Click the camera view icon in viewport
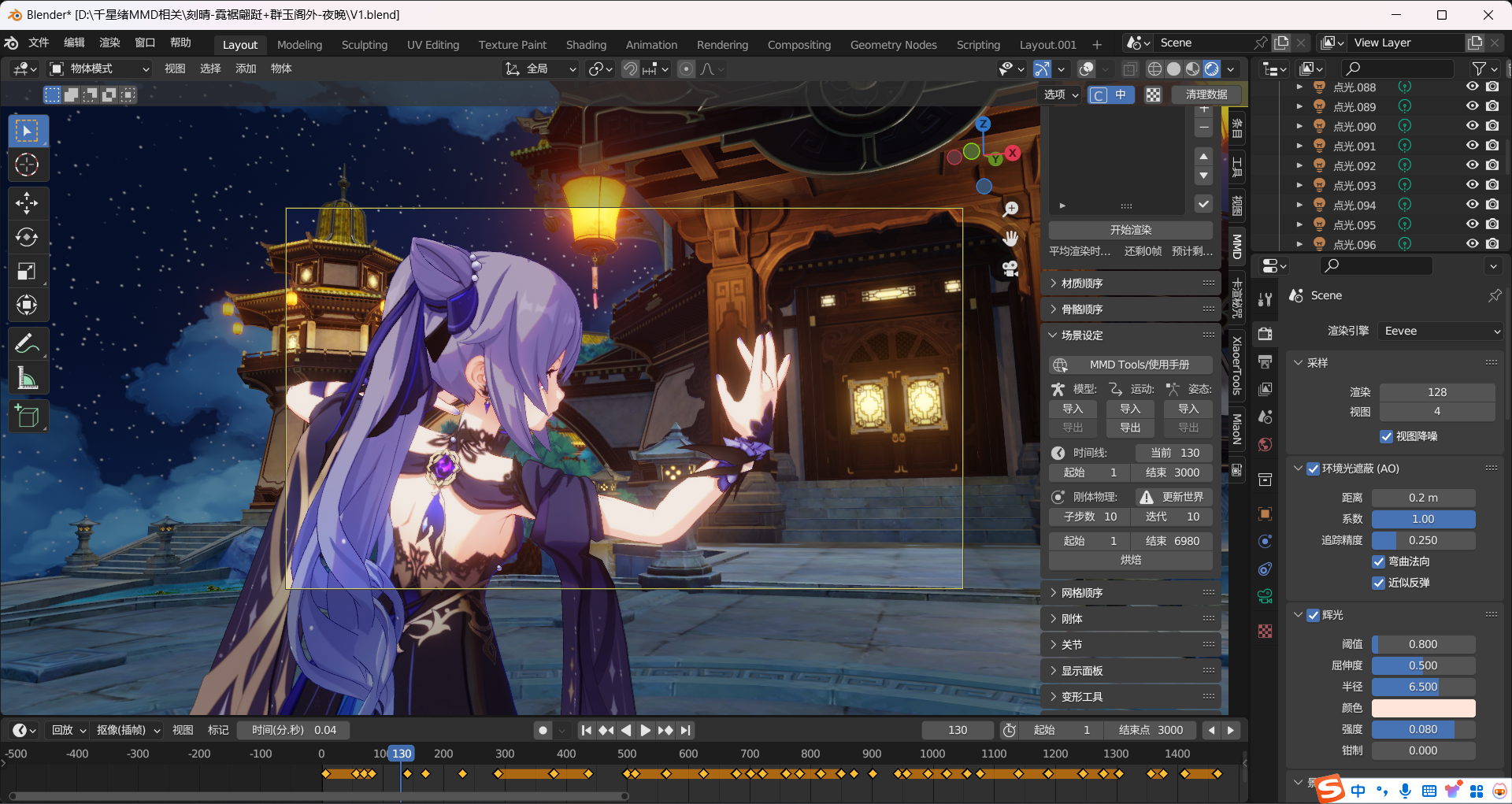Screen dimensions: 1512x804 1010,269
